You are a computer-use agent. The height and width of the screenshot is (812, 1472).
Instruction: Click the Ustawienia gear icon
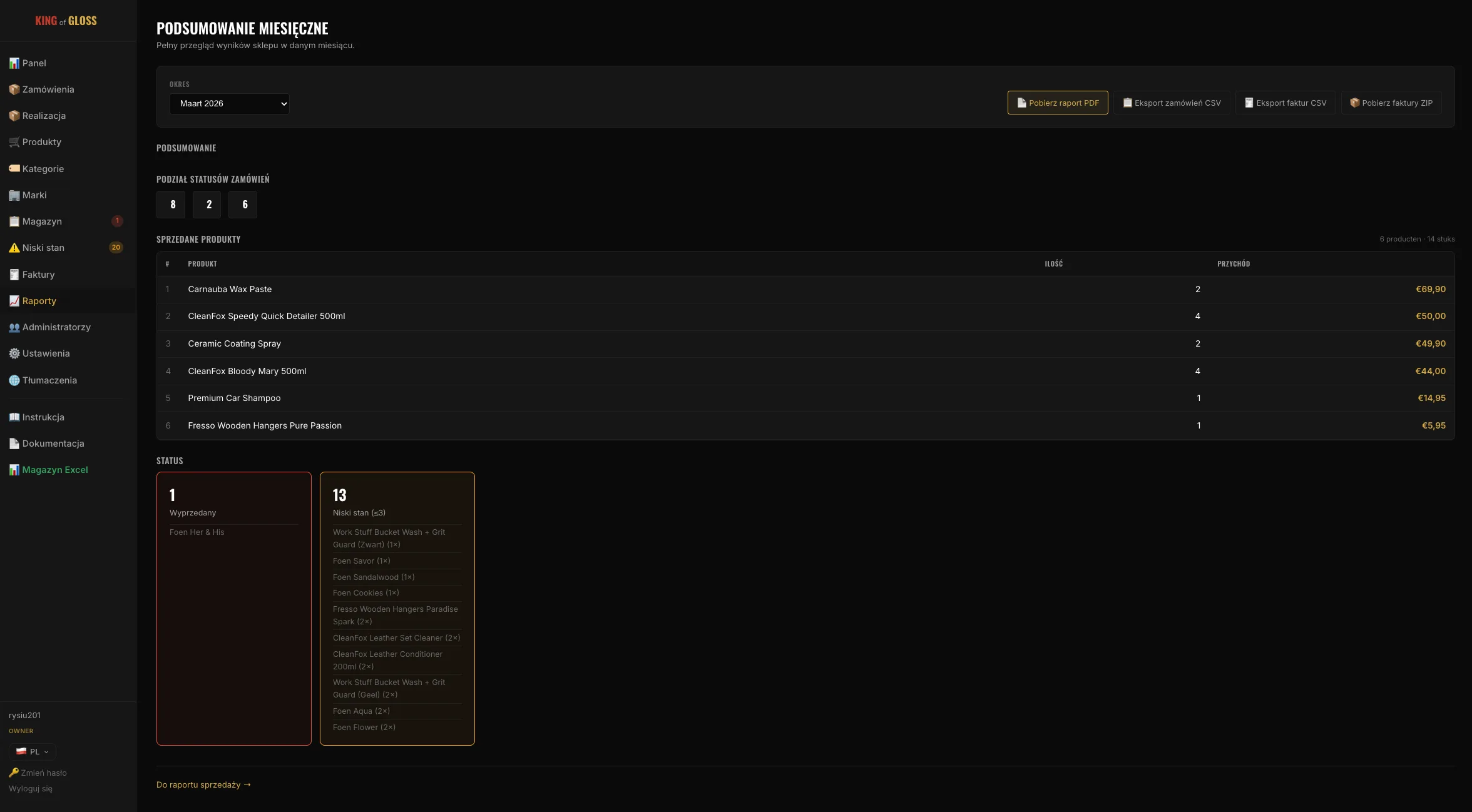(14, 353)
